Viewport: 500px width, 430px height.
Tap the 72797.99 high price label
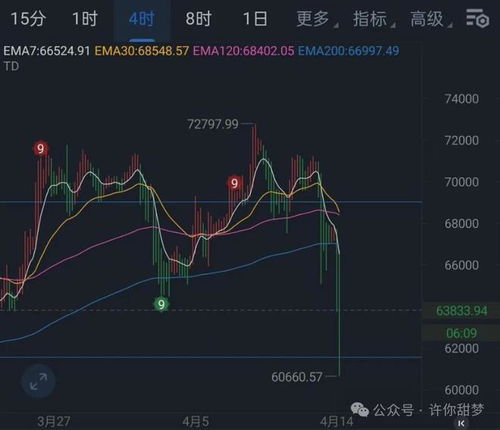[x=213, y=124]
